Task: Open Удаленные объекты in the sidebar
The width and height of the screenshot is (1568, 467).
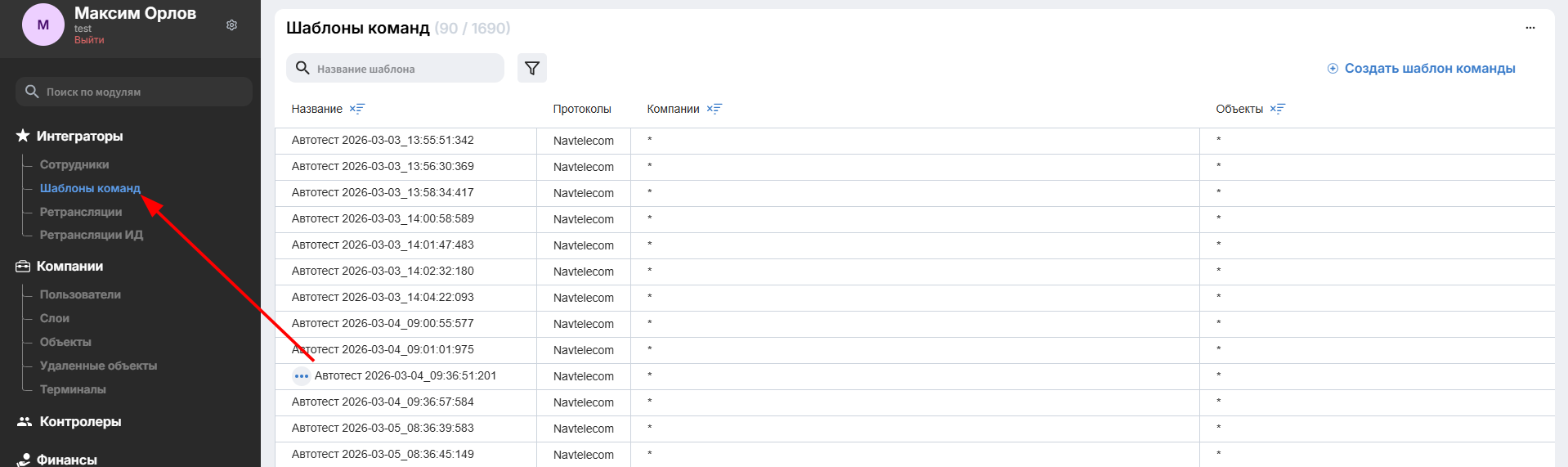Action: [x=98, y=366]
